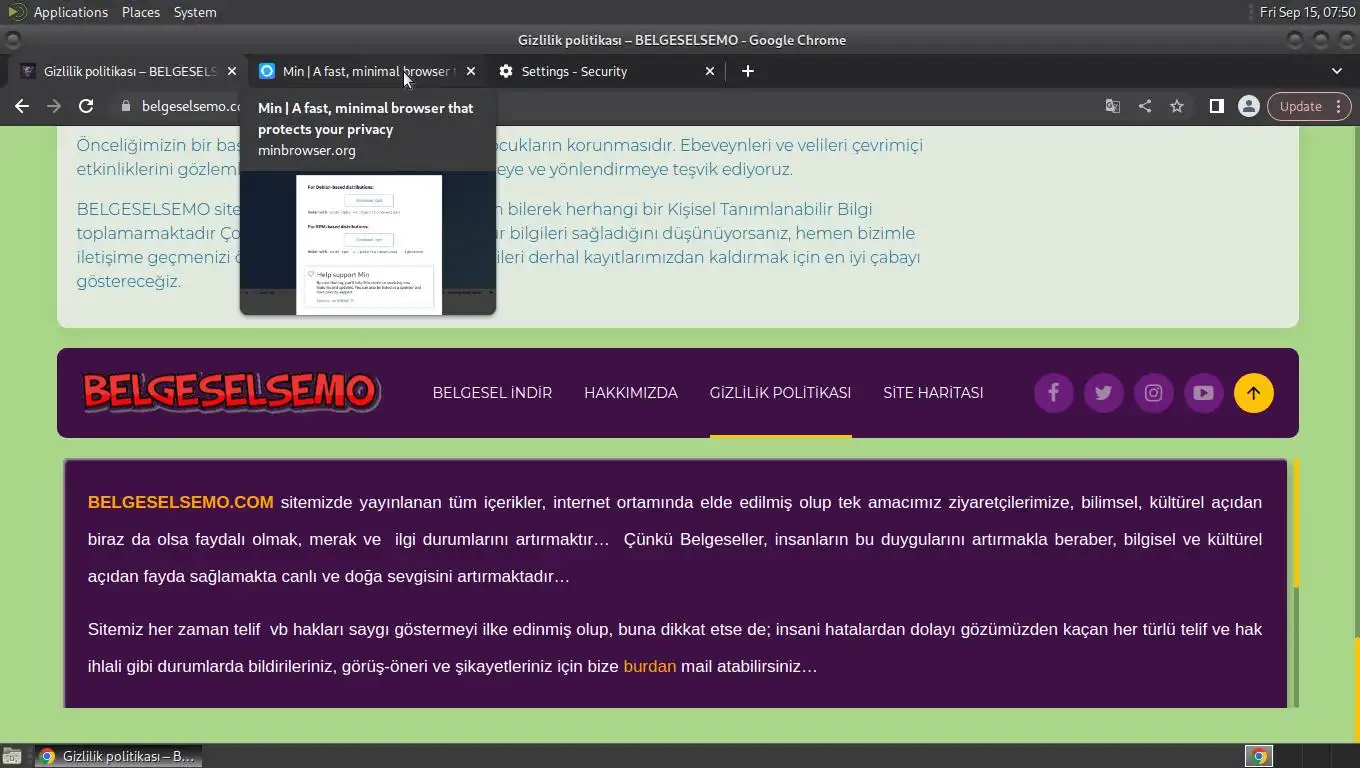Click the window menu button in titlebar
The height and width of the screenshot is (768, 1360).
coord(12,40)
